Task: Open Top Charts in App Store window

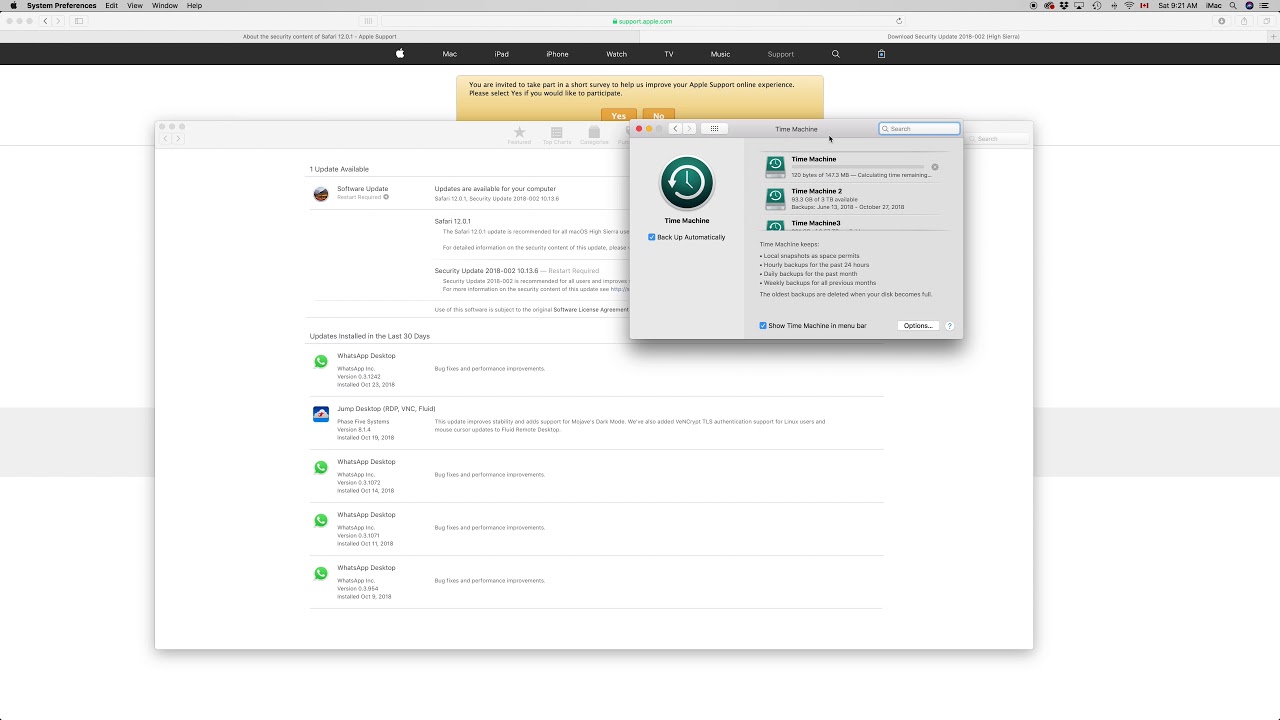Action: pyautogui.click(x=557, y=135)
